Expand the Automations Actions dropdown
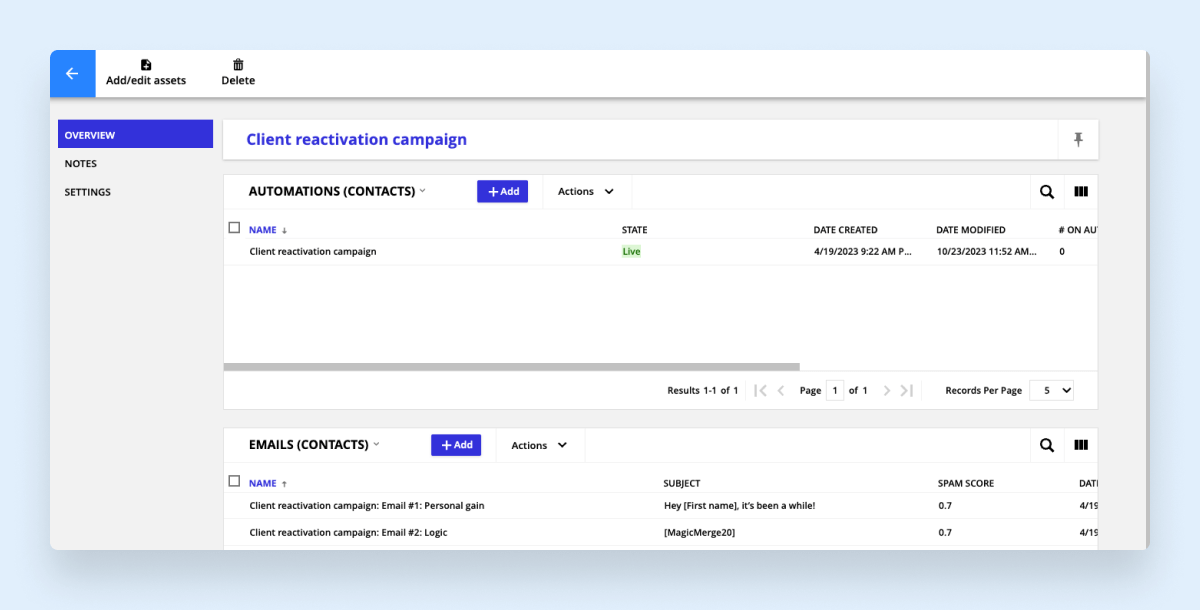This screenshot has height=610, width=1200. click(x=586, y=192)
